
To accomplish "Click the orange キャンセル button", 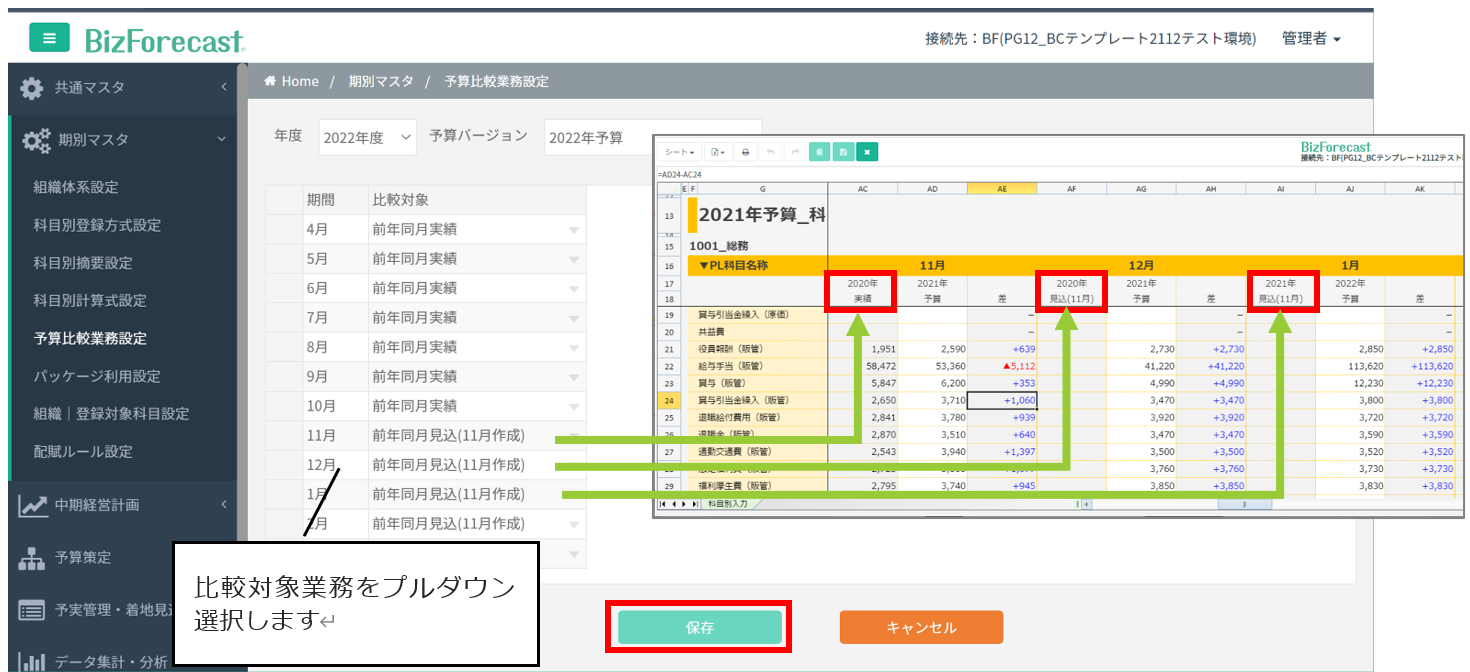I will coord(921,628).
